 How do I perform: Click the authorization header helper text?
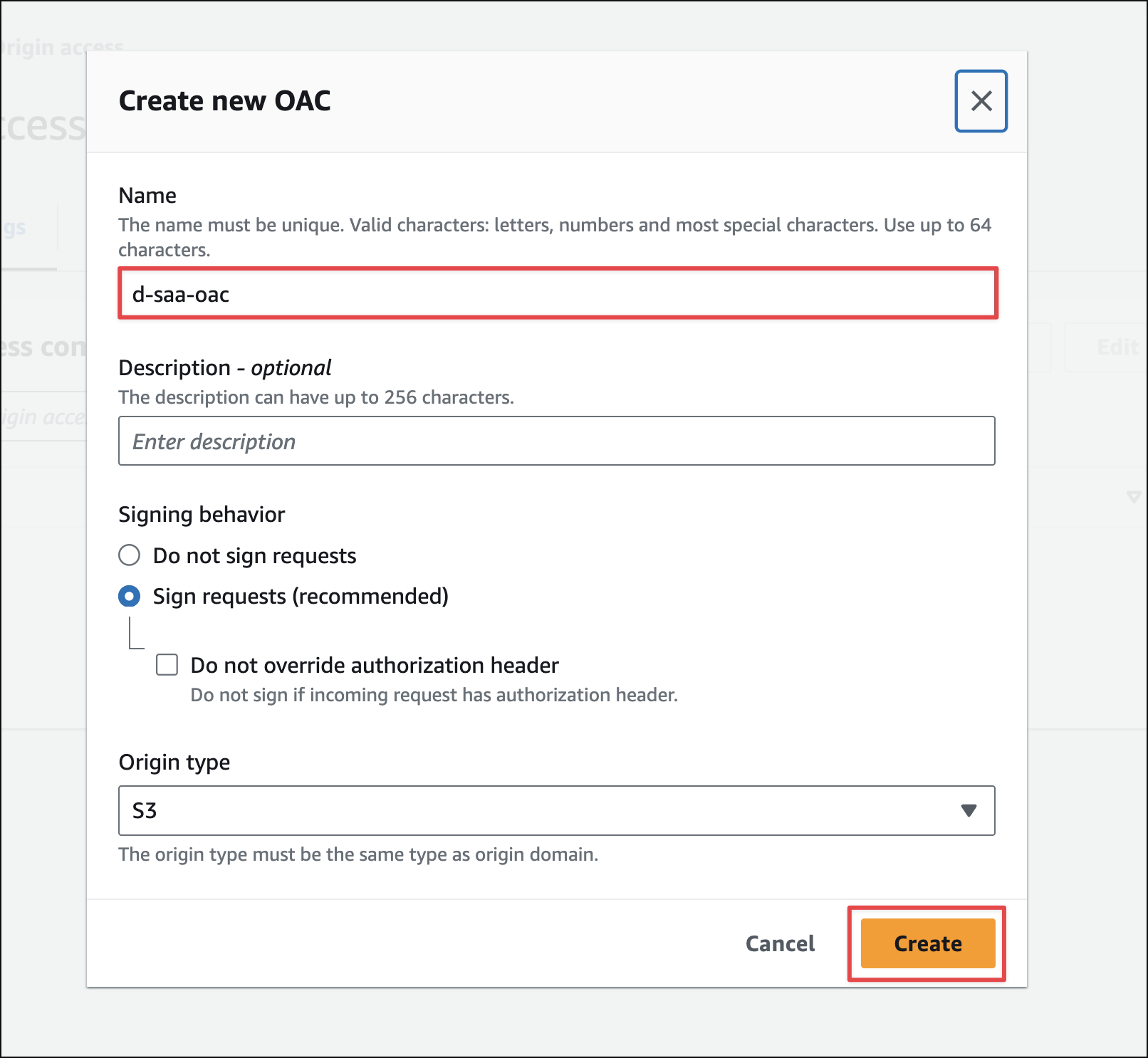[x=434, y=695]
